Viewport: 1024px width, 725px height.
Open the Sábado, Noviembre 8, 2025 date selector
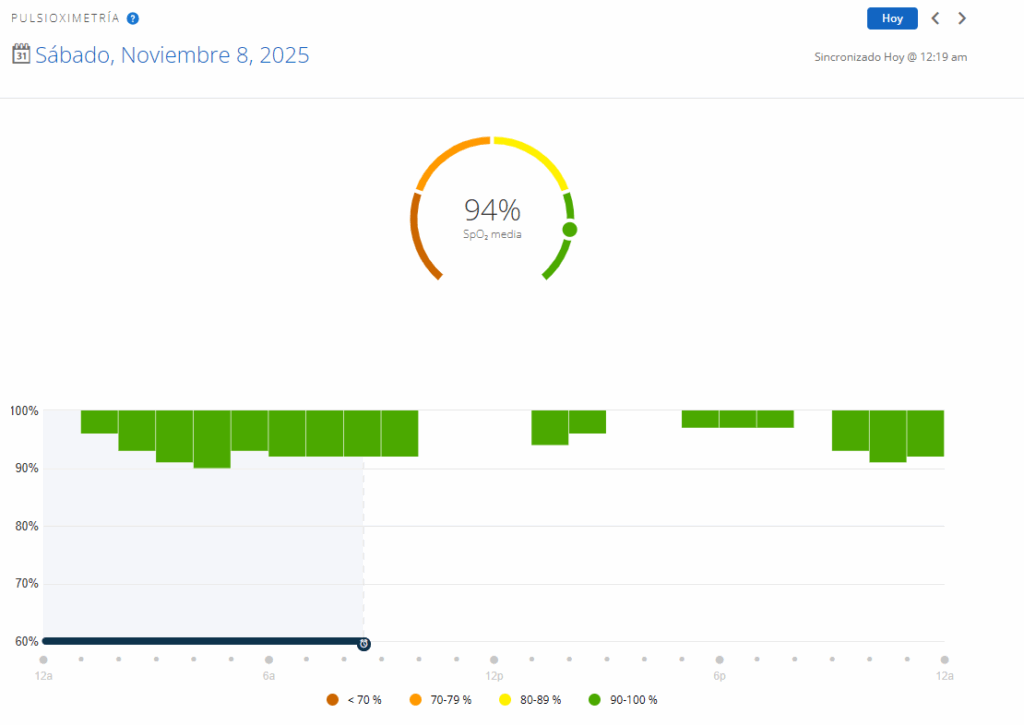pyautogui.click(x=172, y=55)
